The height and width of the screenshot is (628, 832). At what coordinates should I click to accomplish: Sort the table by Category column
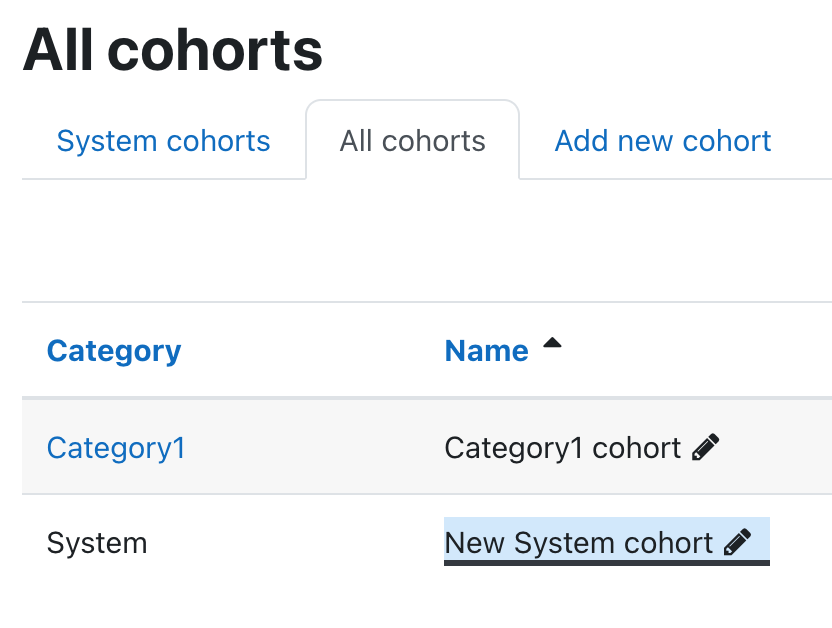[114, 351]
